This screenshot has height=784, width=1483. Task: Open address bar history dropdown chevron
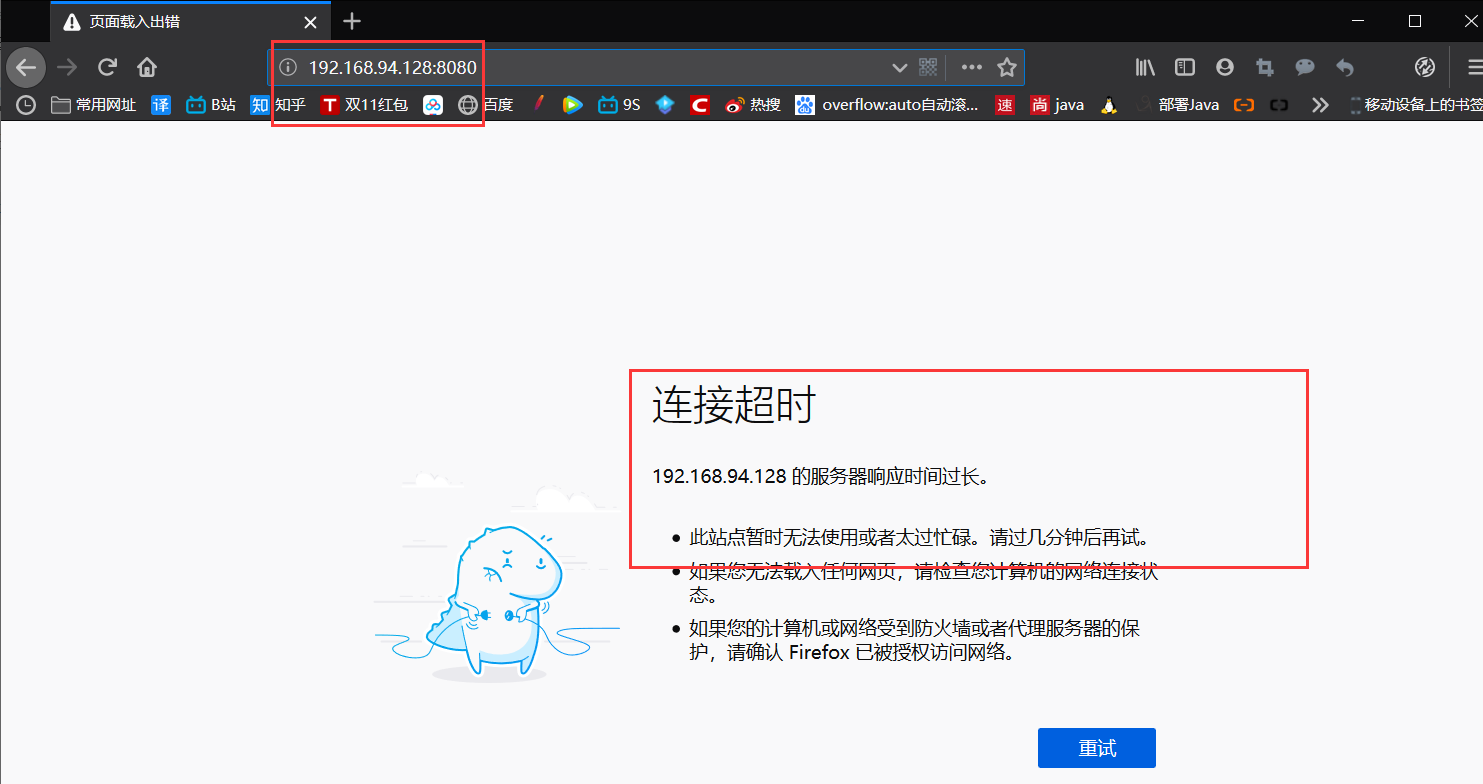pos(898,67)
